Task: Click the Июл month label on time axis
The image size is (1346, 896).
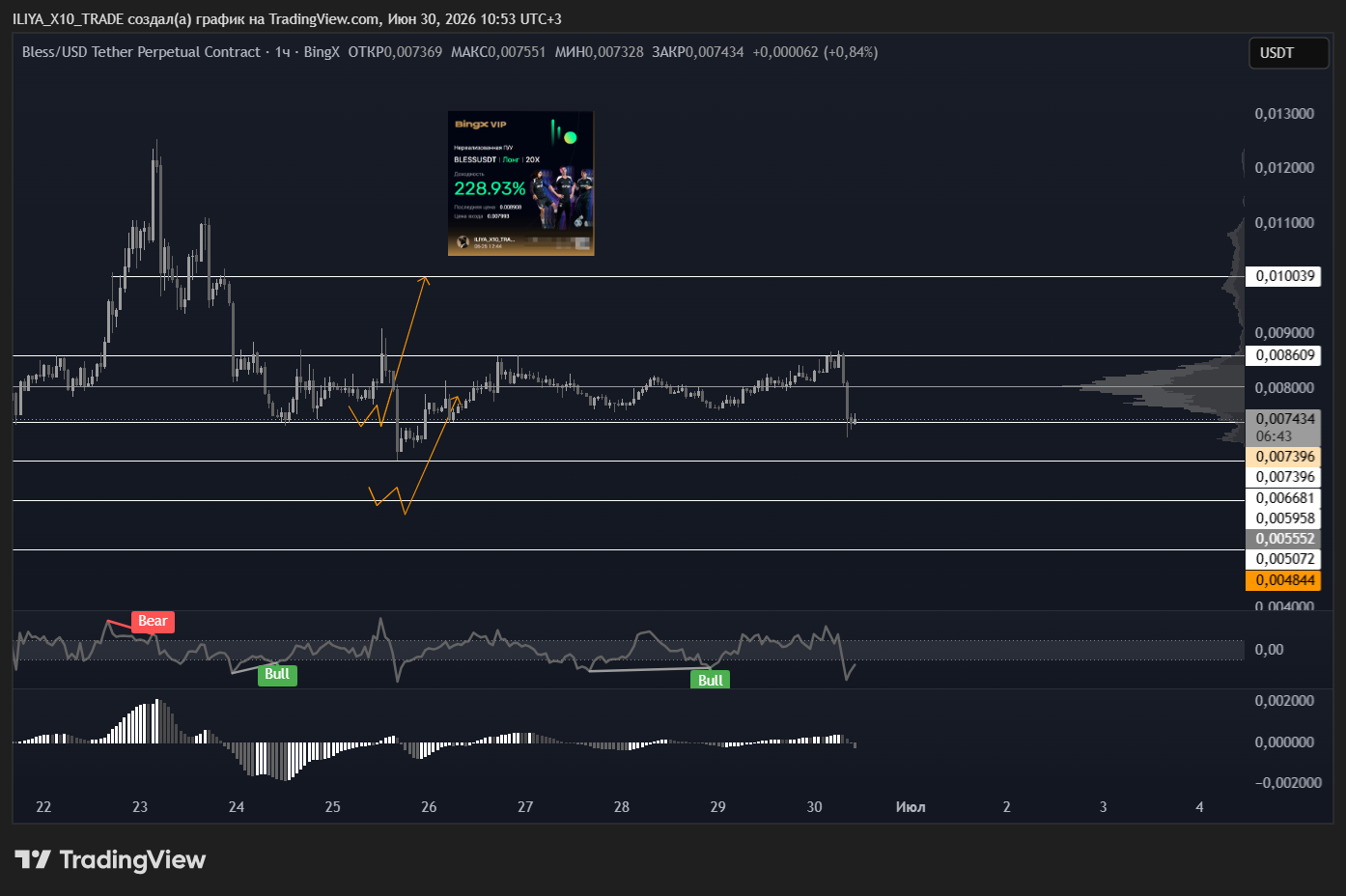Action: click(911, 807)
